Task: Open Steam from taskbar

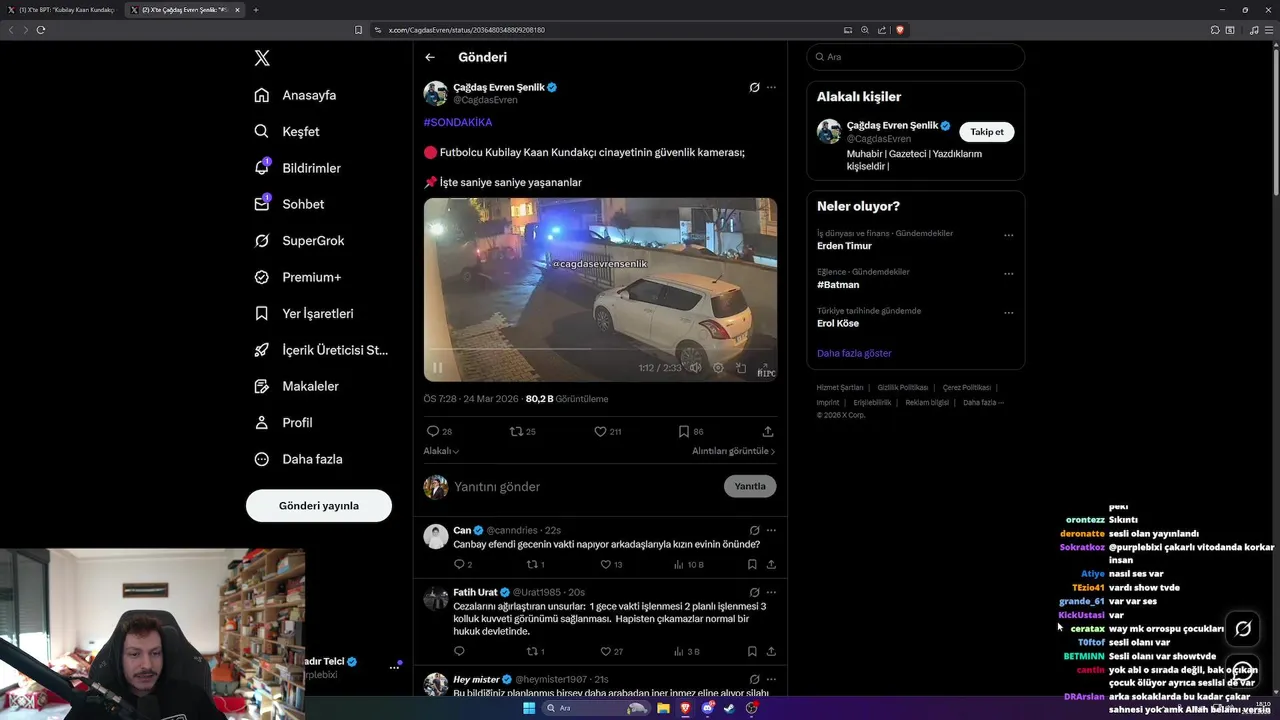Action: [729, 708]
